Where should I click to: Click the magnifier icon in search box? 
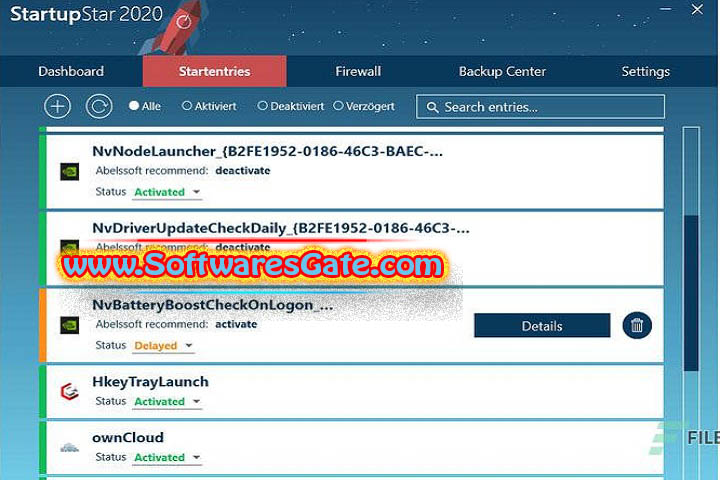(432, 107)
